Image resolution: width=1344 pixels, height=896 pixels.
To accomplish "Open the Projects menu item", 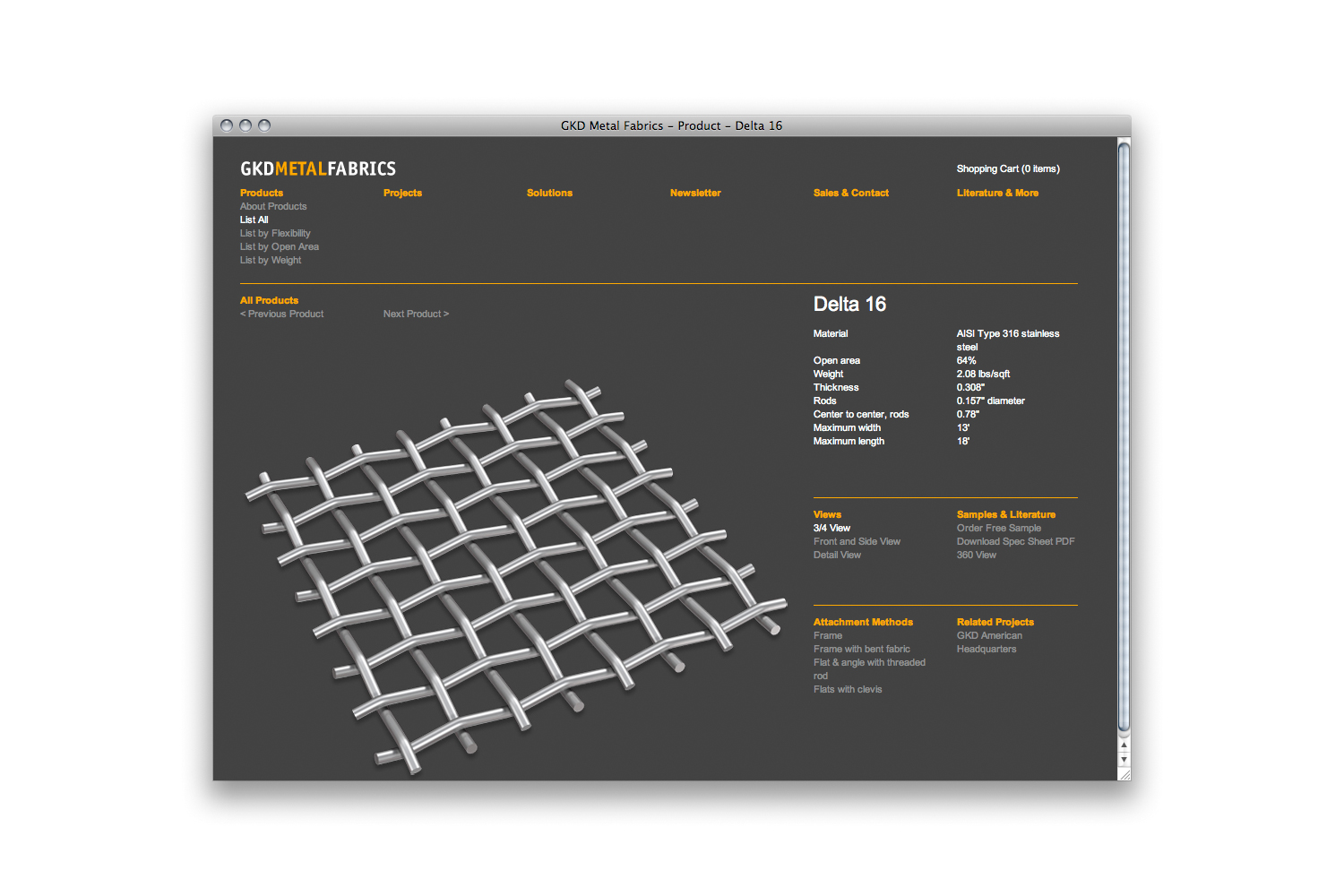I will coord(402,193).
